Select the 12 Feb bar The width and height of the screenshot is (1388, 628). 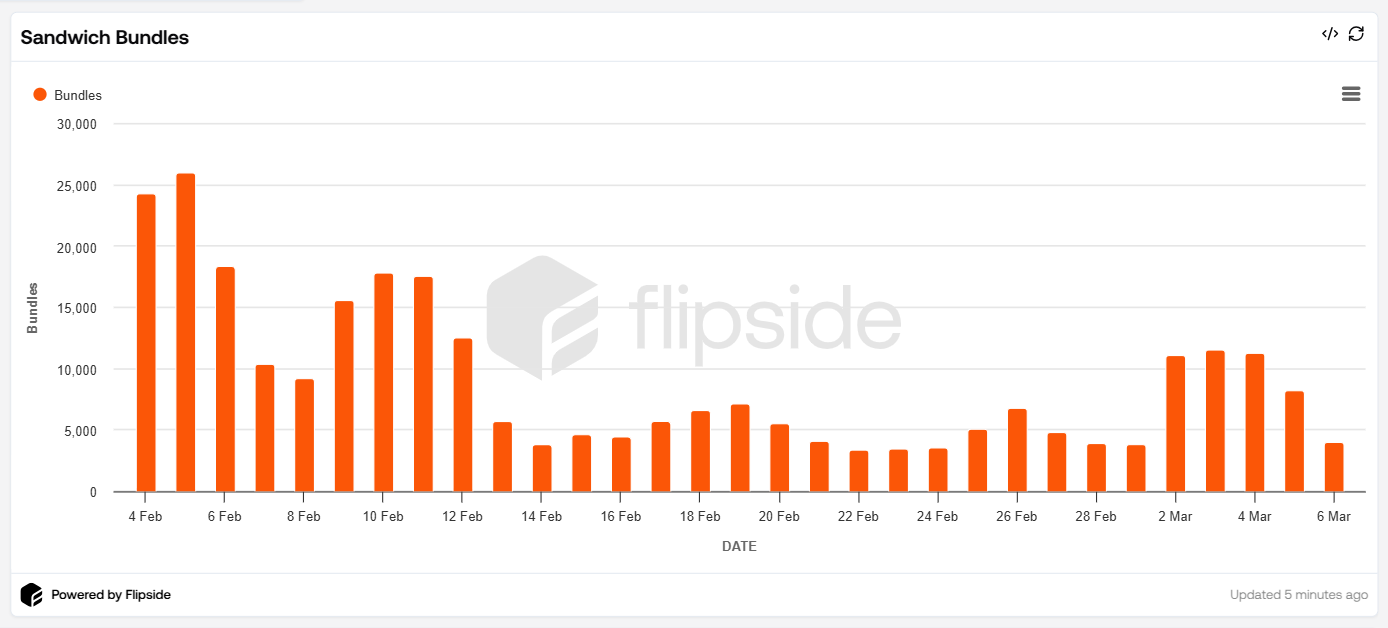tap(462, 415)
